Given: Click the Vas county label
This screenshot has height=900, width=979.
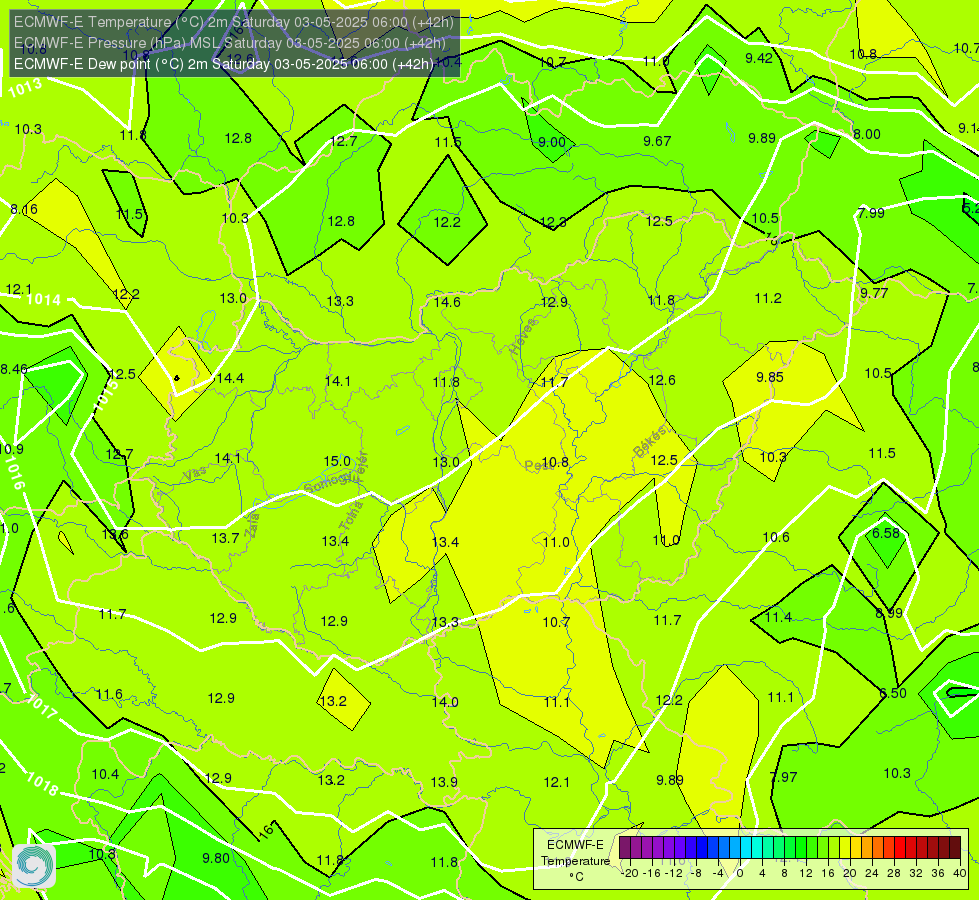Looking at the screenshot, I should [195, 474].
